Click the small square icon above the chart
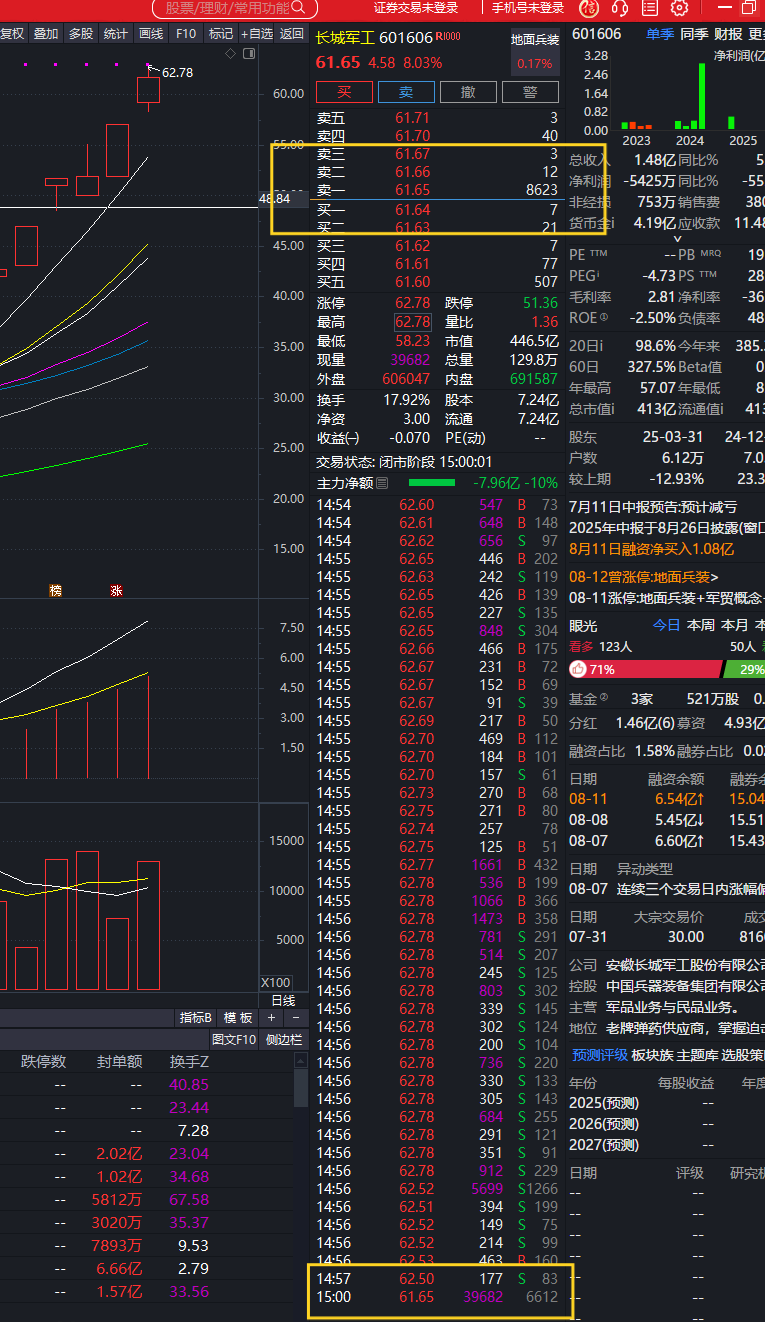The height and width of the screenshot is (1322, 765). coord(247,53)
